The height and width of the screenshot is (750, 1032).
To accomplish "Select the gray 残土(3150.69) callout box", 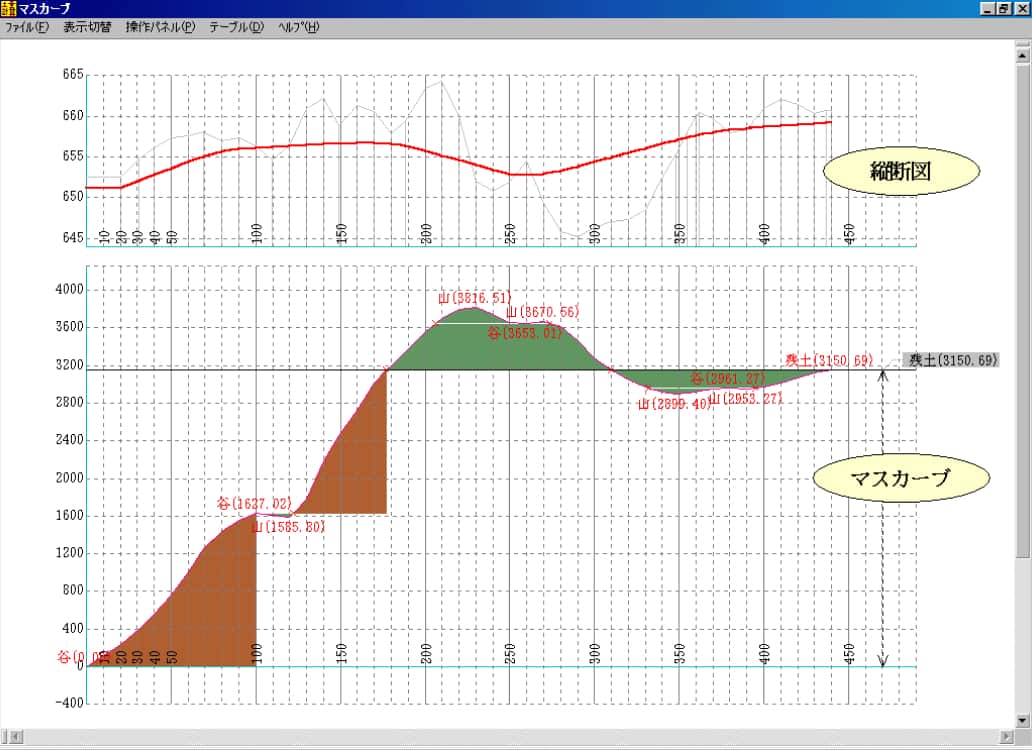I will [x=951, y=360].
